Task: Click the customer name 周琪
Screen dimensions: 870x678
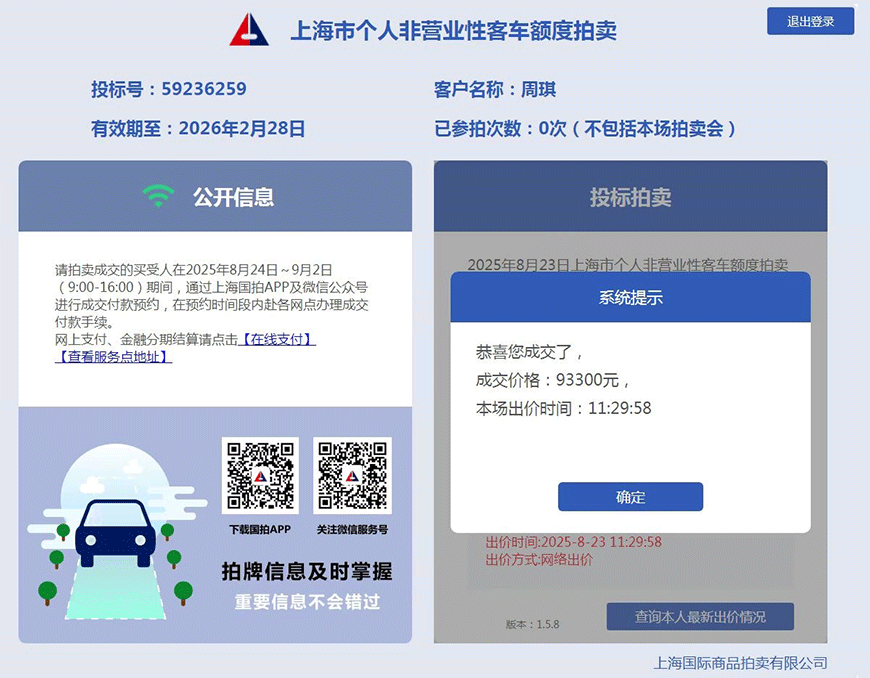Action: coord(538,89)
